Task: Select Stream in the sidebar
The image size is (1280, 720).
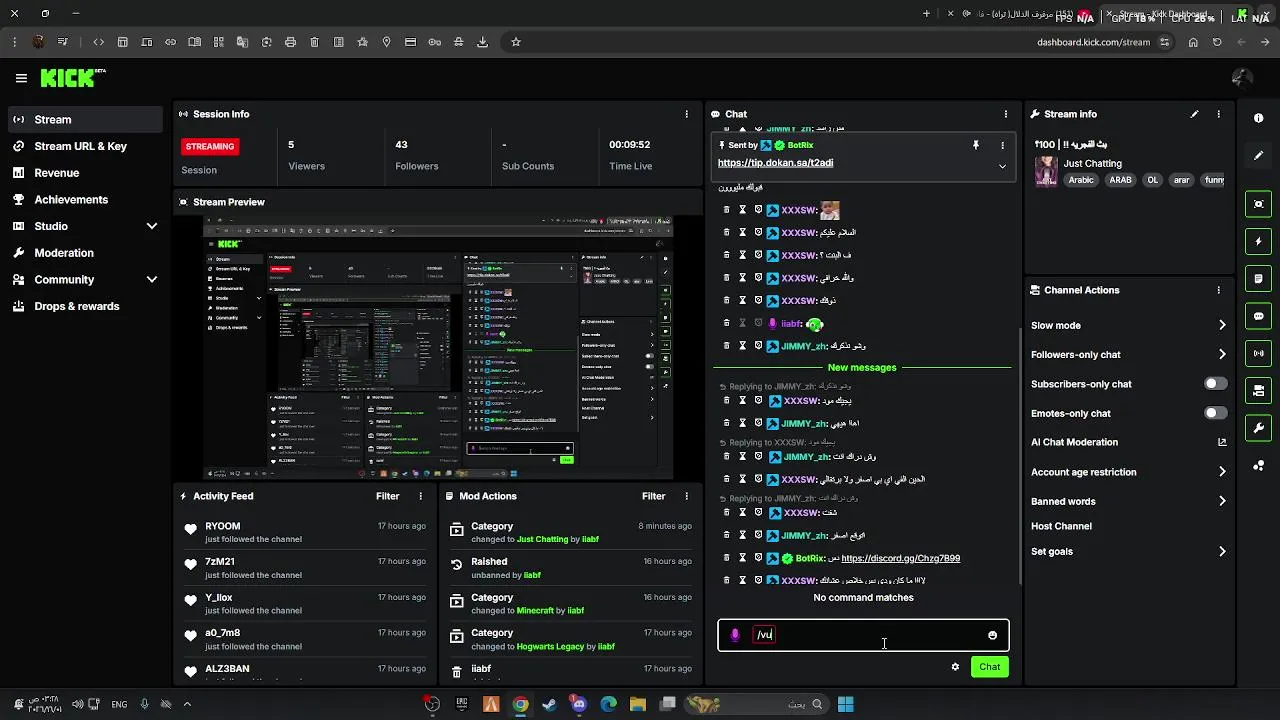Action: click(85, 119)
